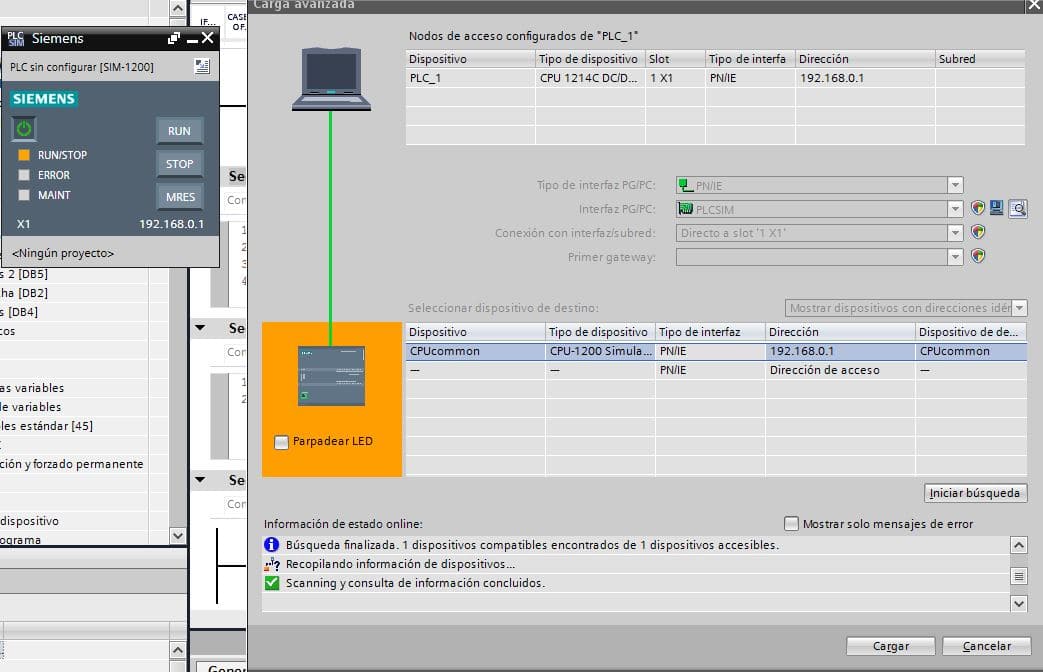Select the Dirección de acceso row
Viewport: 1043px width, 672px height.
[x=716, y=370]
